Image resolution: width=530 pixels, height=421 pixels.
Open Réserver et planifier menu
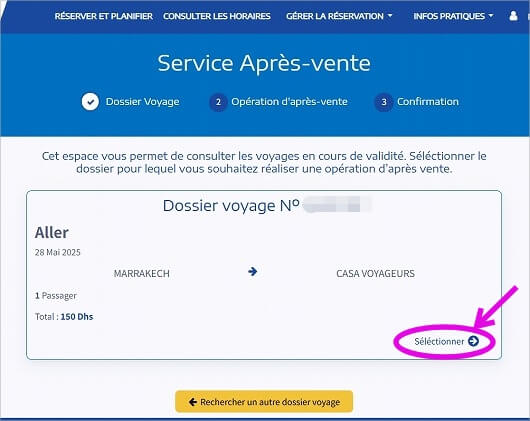103,16
